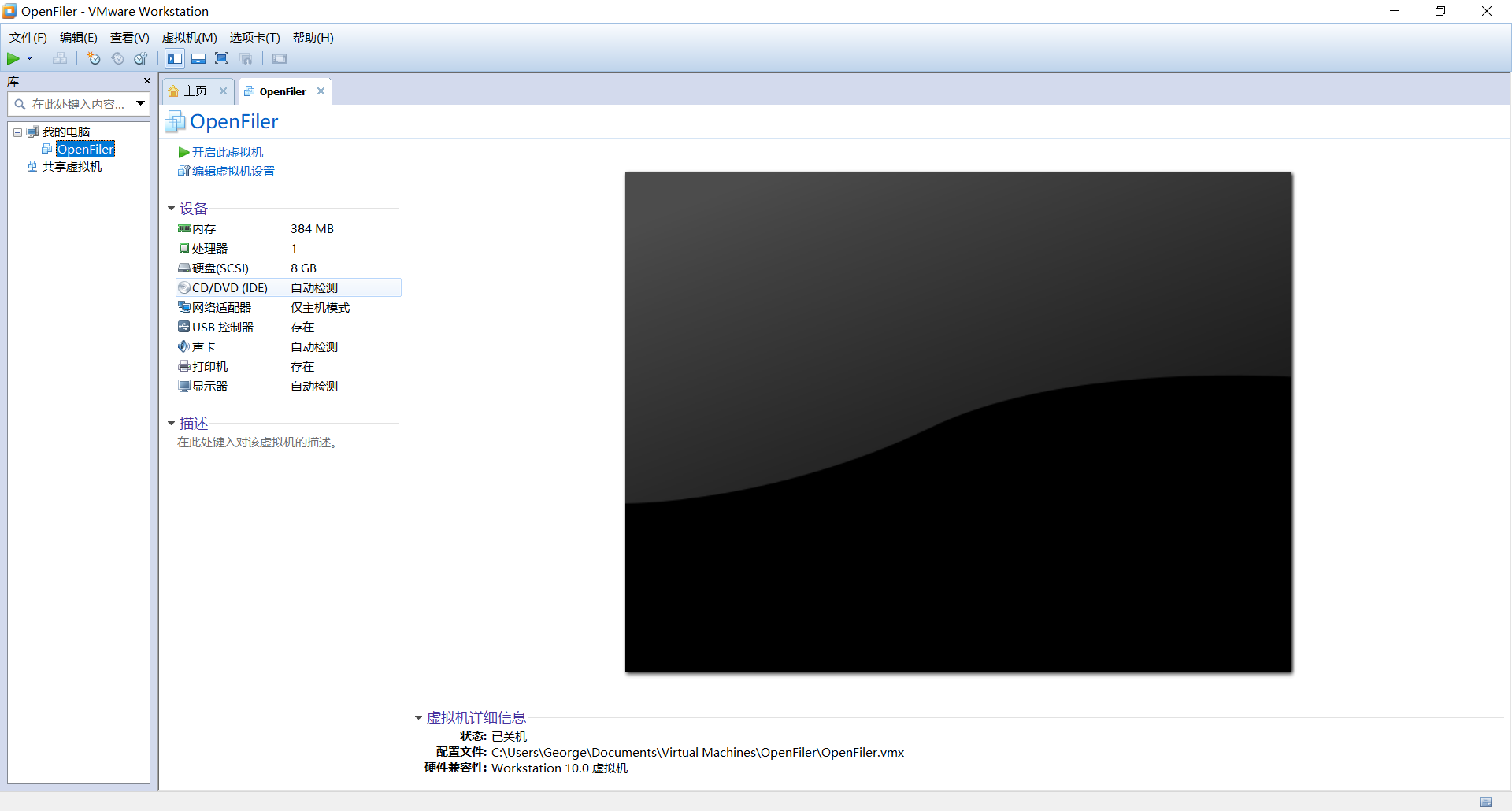
Task: Select the 网络适配器 device row
Action: pyautogui.click(x=288, y=307)
